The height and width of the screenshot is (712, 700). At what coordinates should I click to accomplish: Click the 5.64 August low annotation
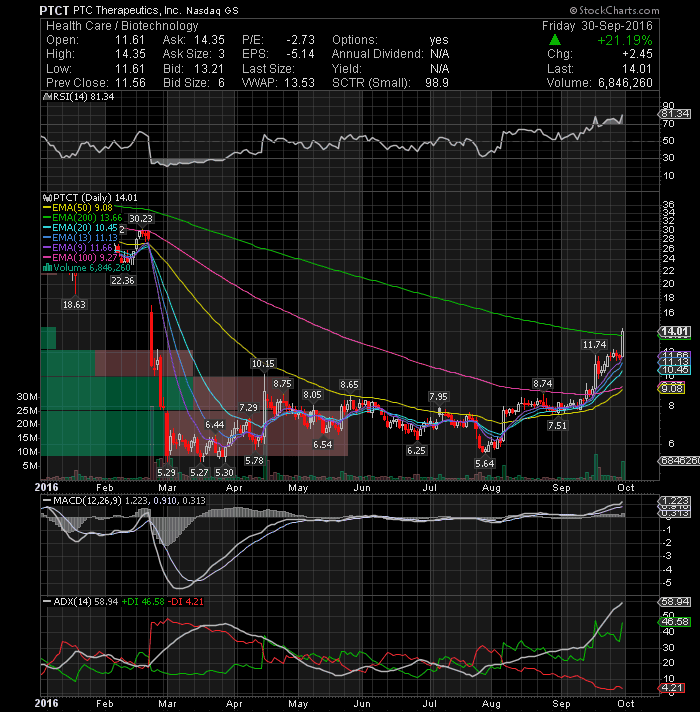point(485,464)
